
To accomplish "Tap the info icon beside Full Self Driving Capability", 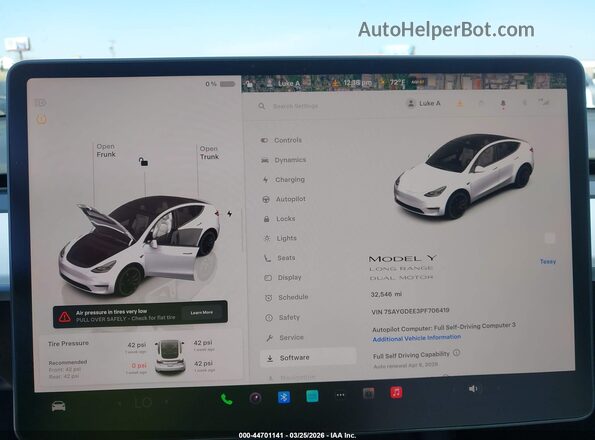I will (x=456, y=352).
